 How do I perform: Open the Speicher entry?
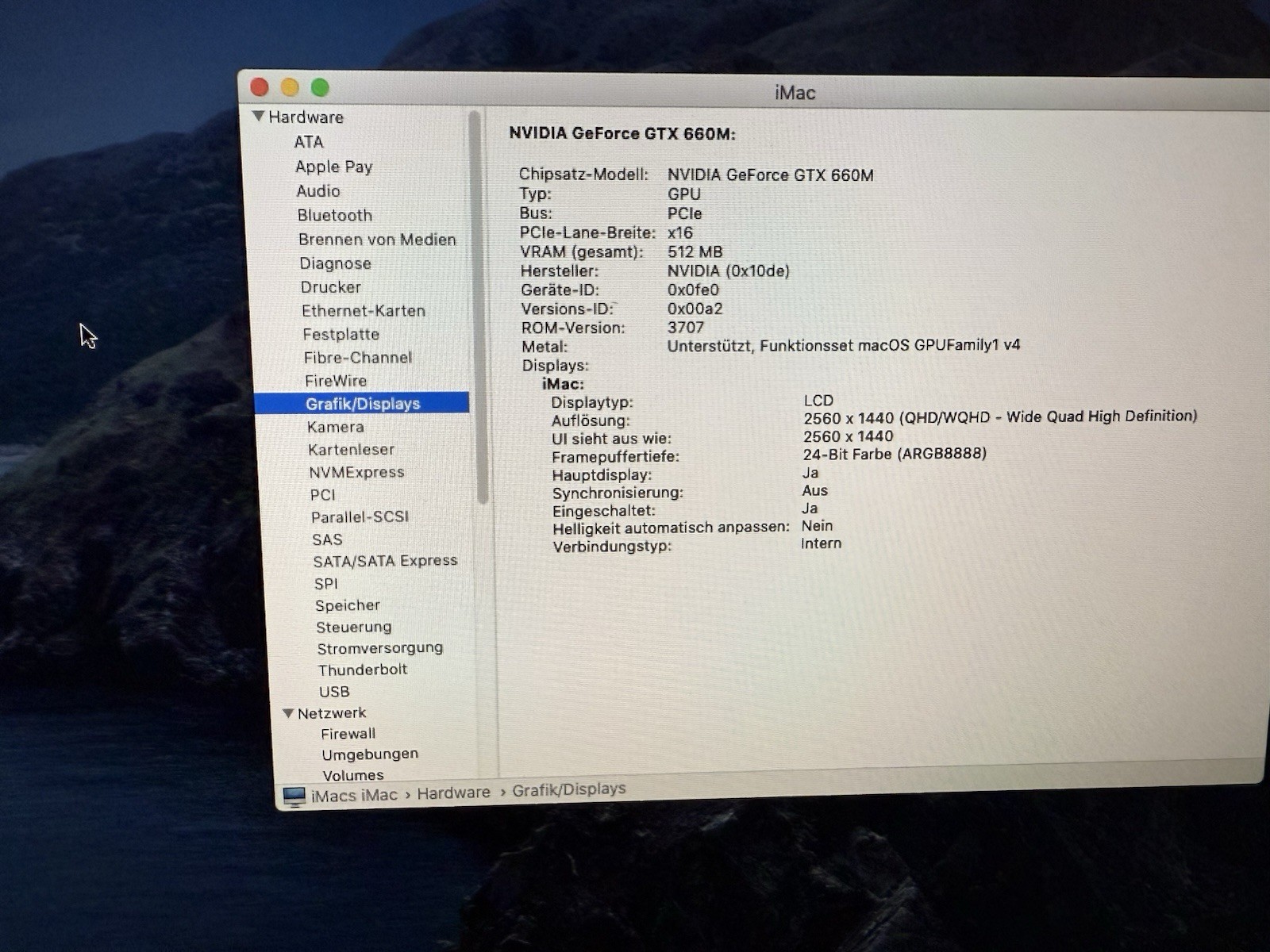pyautogui.click(x=347, y=605)
